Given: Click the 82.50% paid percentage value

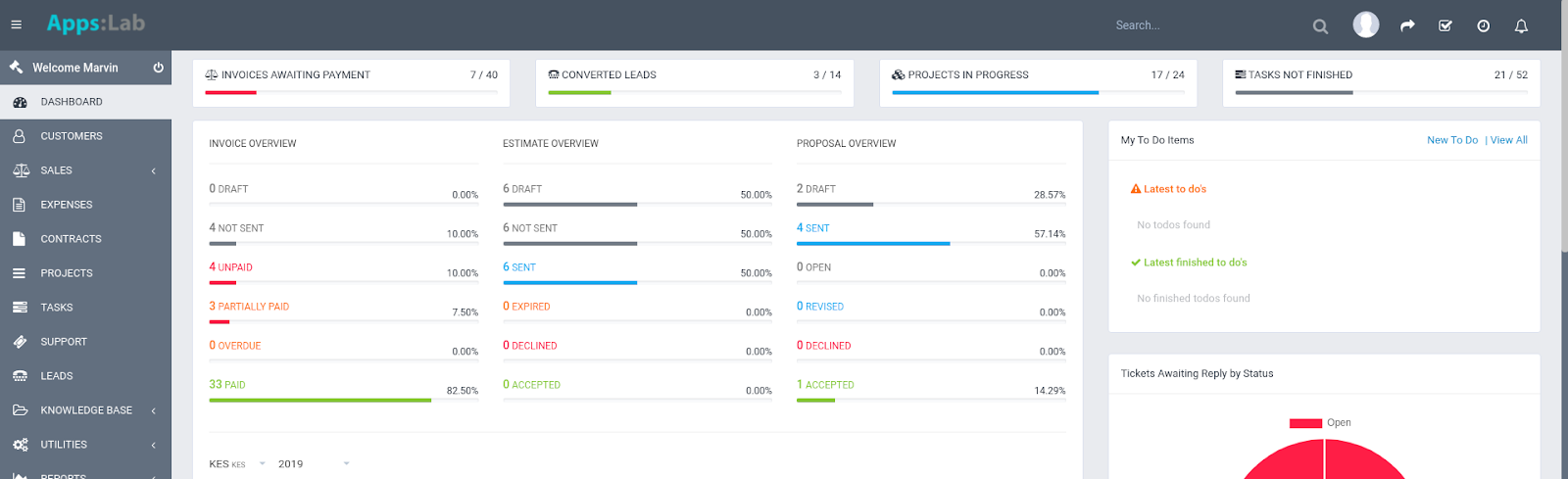Looking at the screenshot, I should point(463,391).
